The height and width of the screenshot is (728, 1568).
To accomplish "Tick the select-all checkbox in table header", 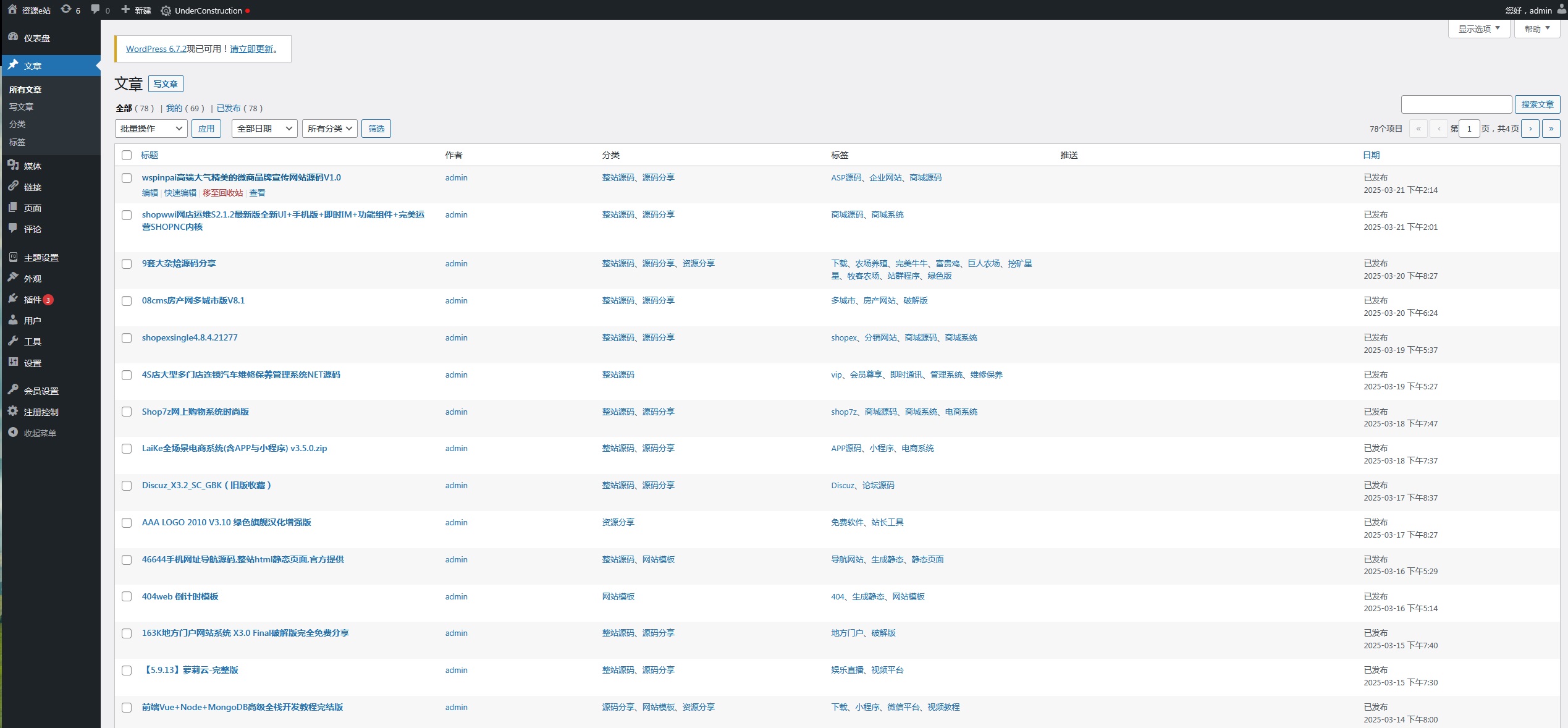I will (127, 155).
